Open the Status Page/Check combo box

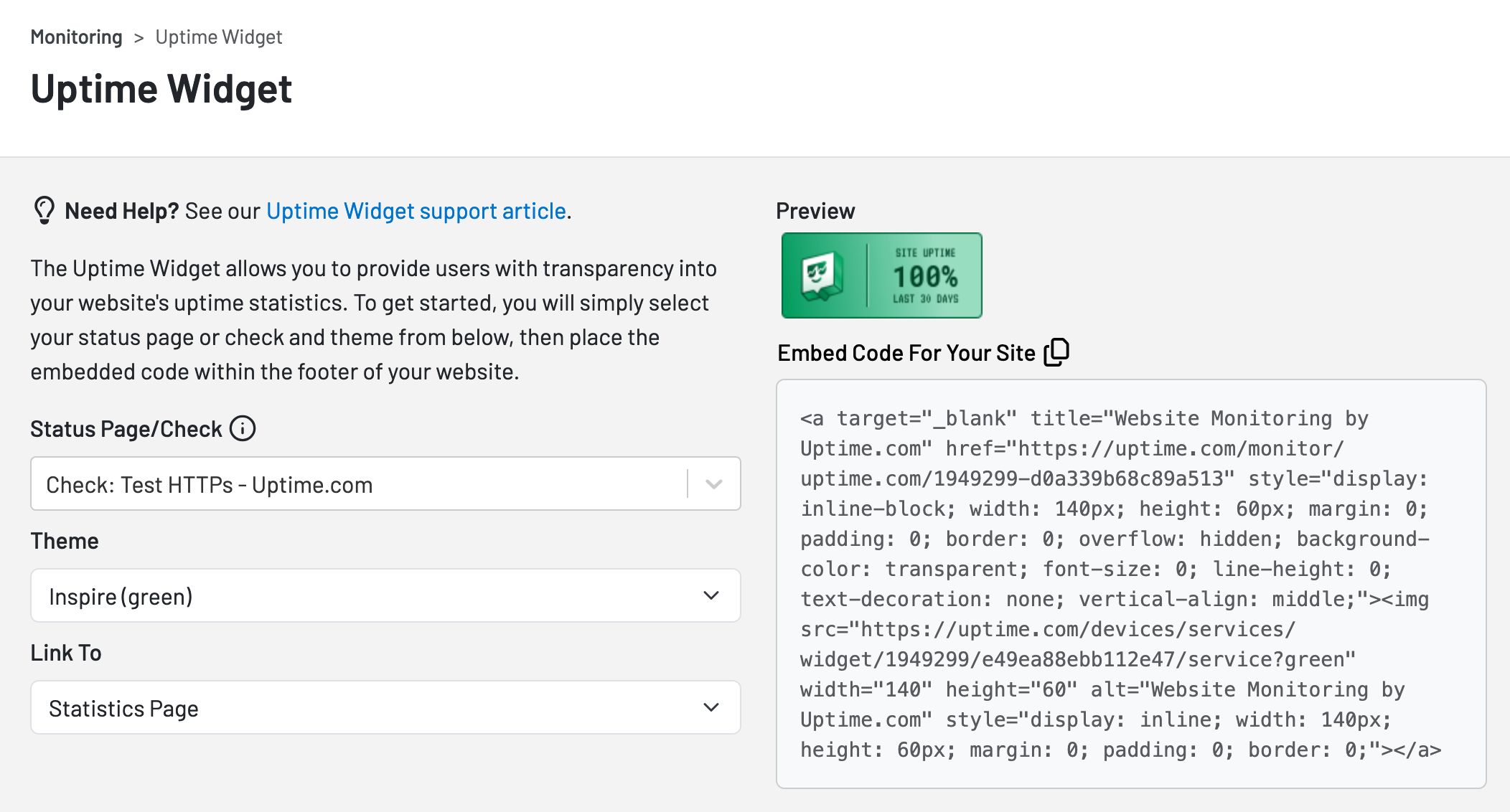tap(385, 483)
